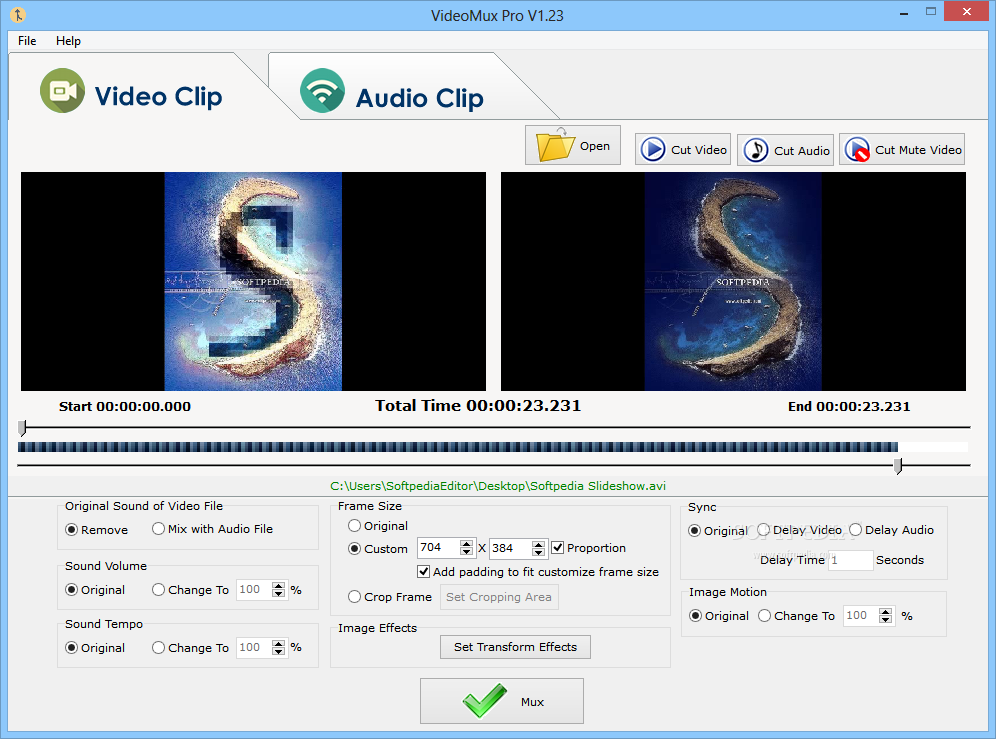Select Original image motion option
The width and height of the screenshot is (996, 739).
pyautogui.click(x=719, y=616)
